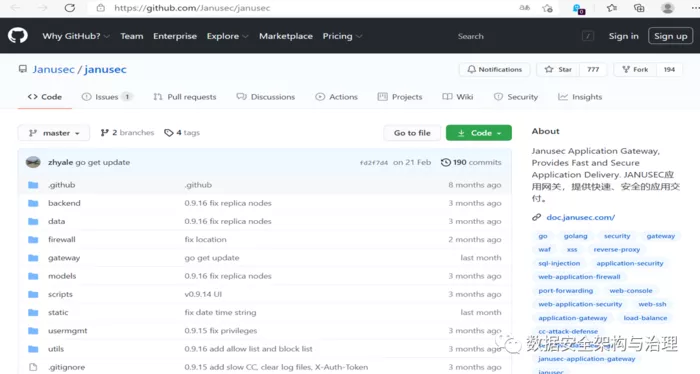Viewport: 700px width, 374px height.
Task: Open the browser settings ellipsis menu
Action: pyautogui.click(x=695, y=8)
